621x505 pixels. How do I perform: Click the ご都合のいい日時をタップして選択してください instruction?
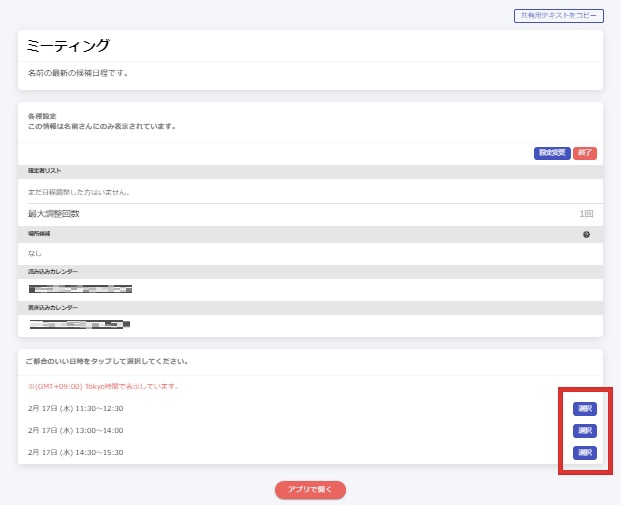(107, 362)
